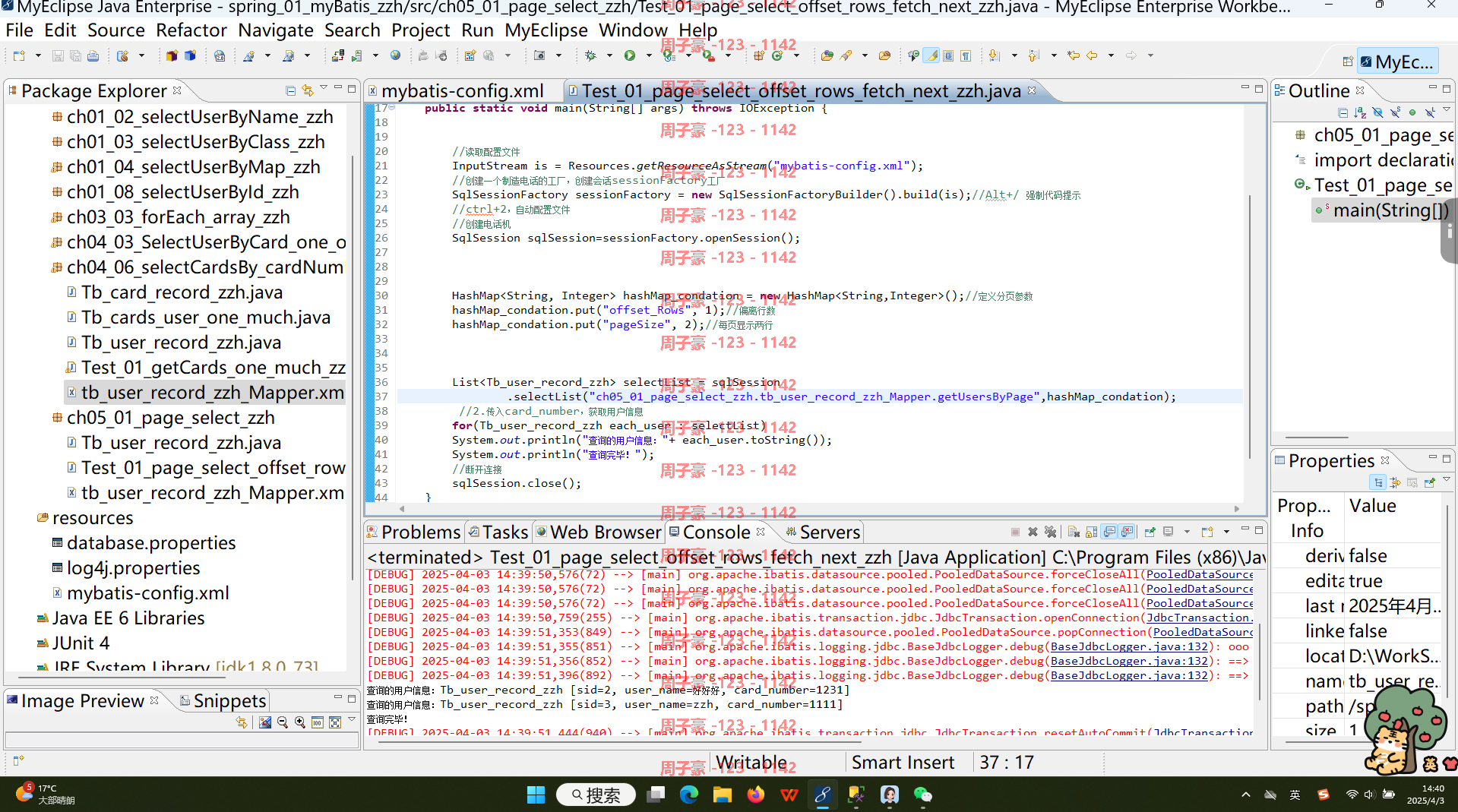Go to Last Edit Location icon
This screenshot has height=812, width=1458.
[x=1073, y=55]
